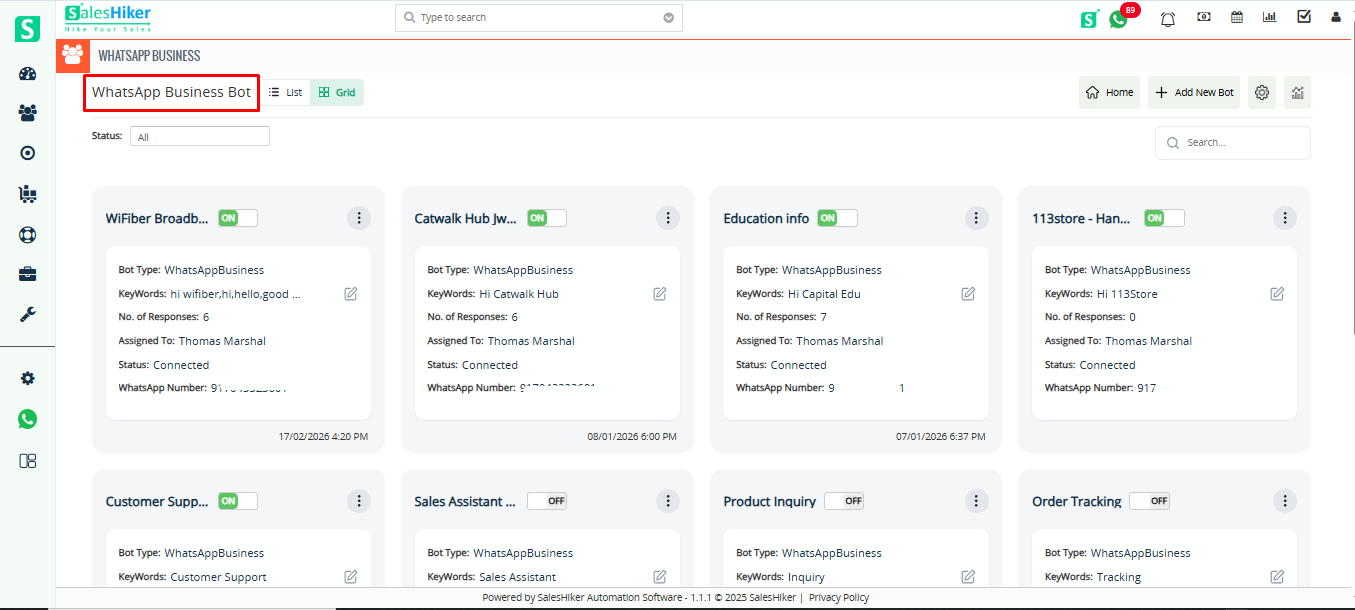Open the calendar icon in the top bar

pyautogui.click(x=1237, y=17)
